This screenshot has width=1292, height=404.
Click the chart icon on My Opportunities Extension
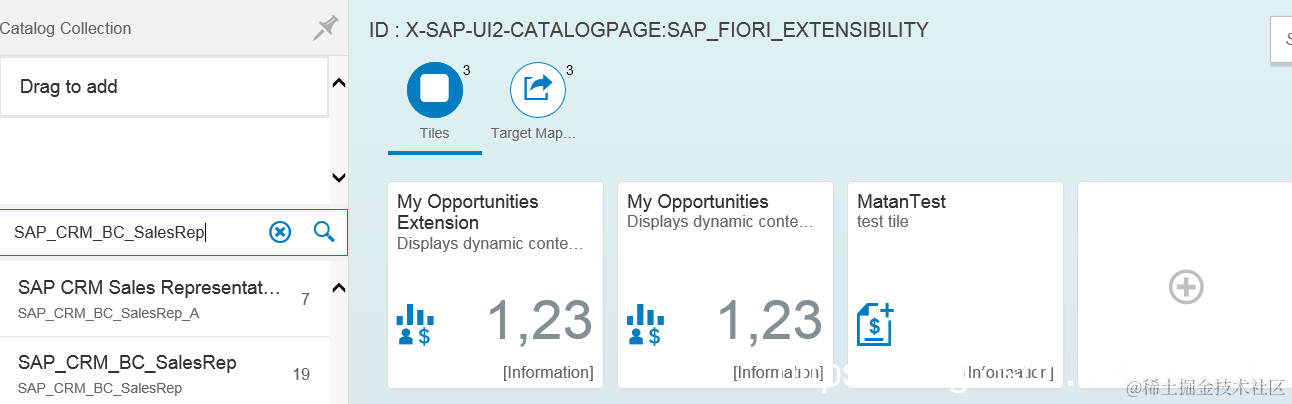click(x=415, y=324)
